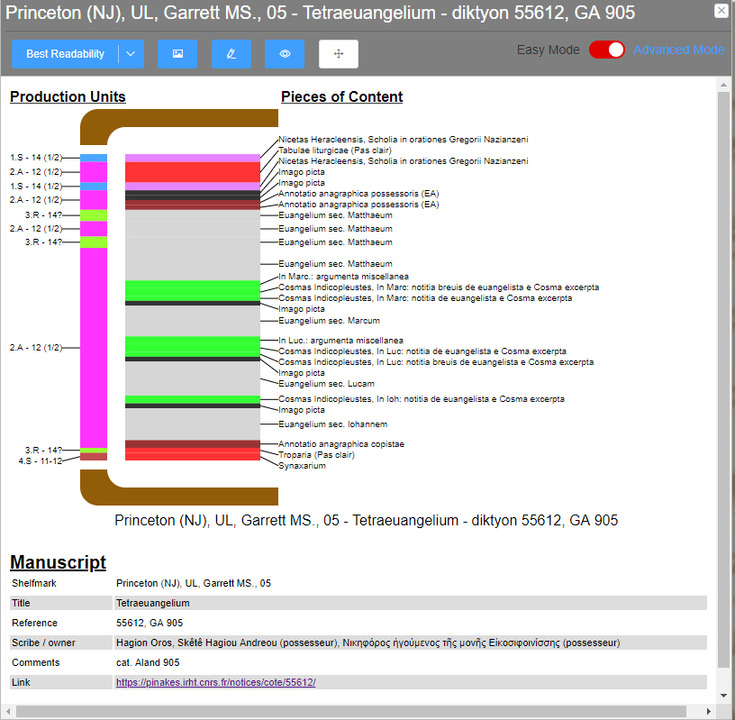Click the Easy Mode label
Image resolution: width=735 pixels, height=720 pixels.
pyautogui.click(x=548, y=50)
